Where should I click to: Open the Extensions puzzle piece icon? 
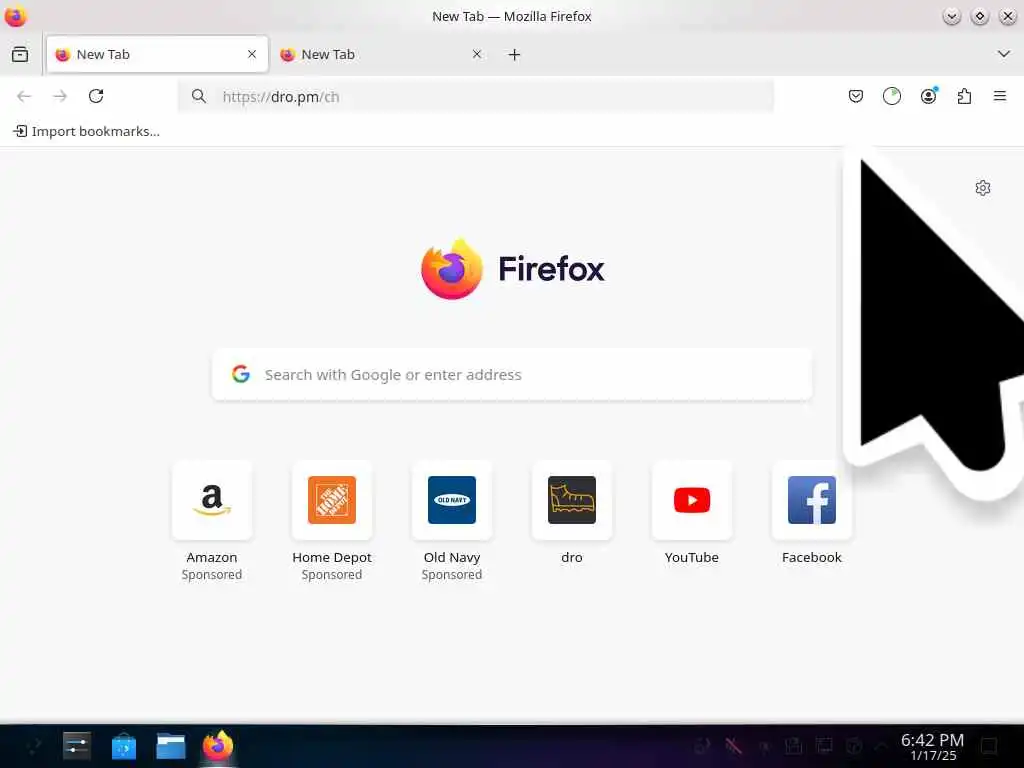coord(964,97)
